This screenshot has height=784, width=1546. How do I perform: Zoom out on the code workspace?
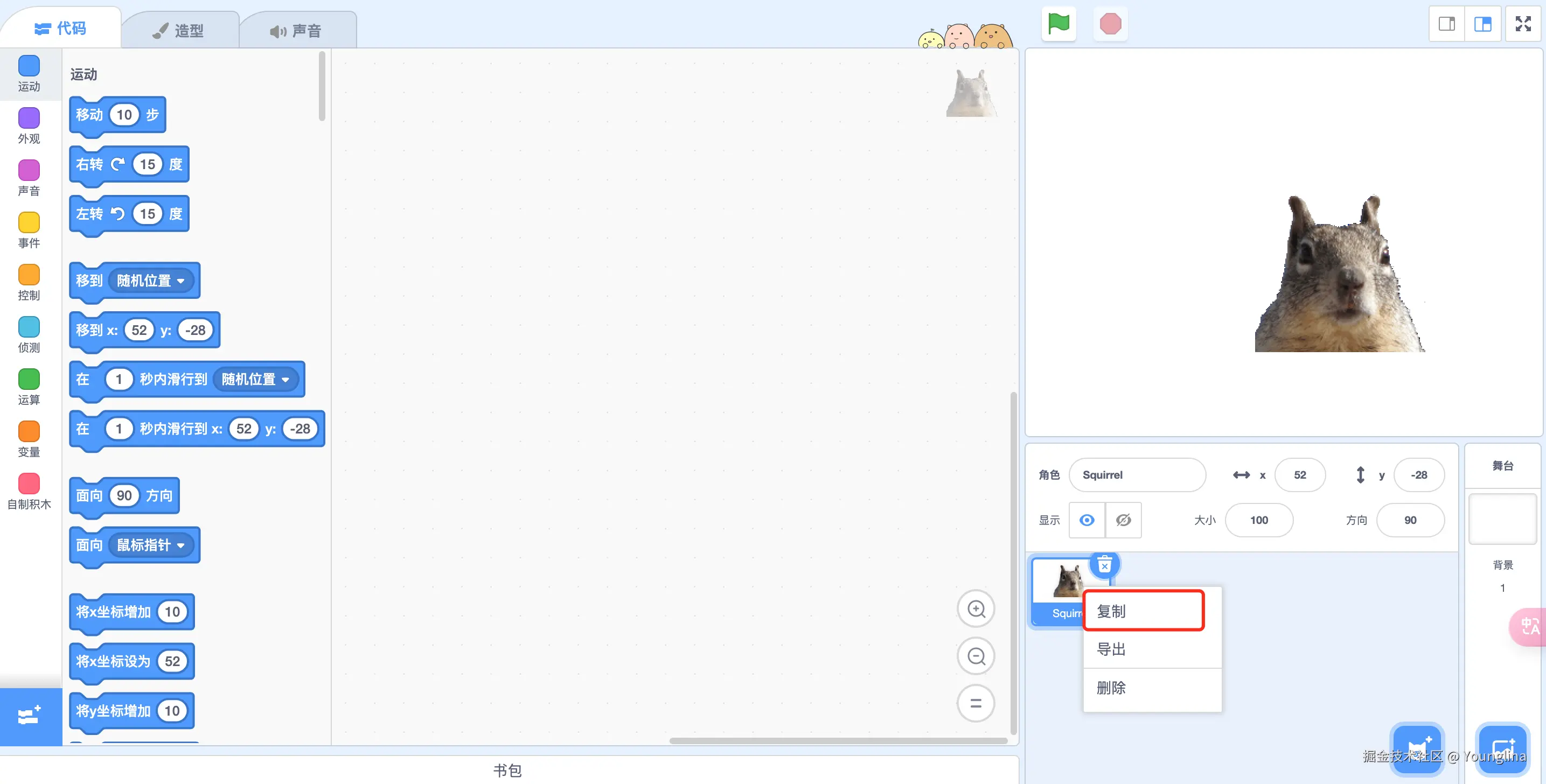tap(976, 656)
